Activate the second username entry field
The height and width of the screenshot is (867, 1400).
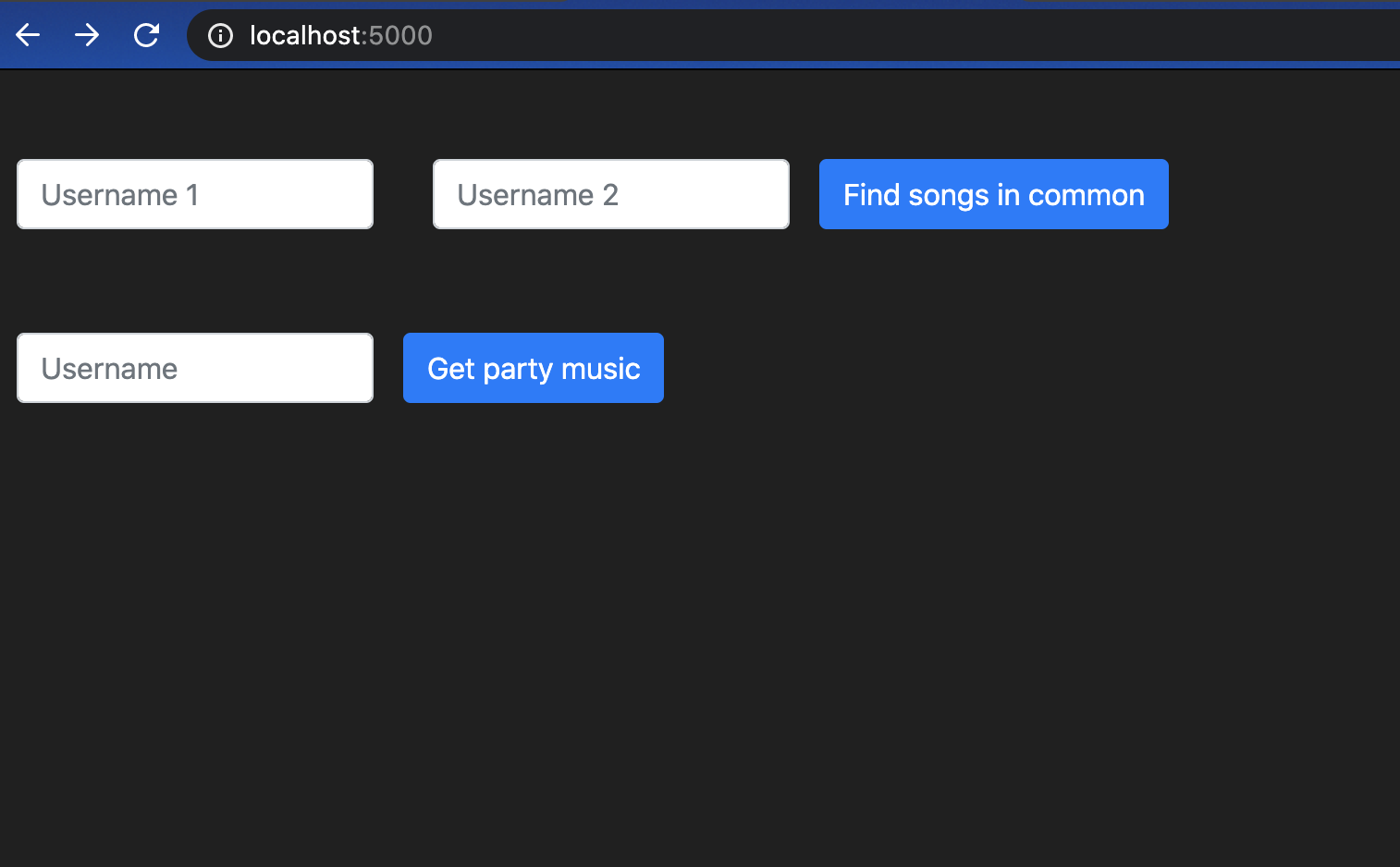coord(611,194)
